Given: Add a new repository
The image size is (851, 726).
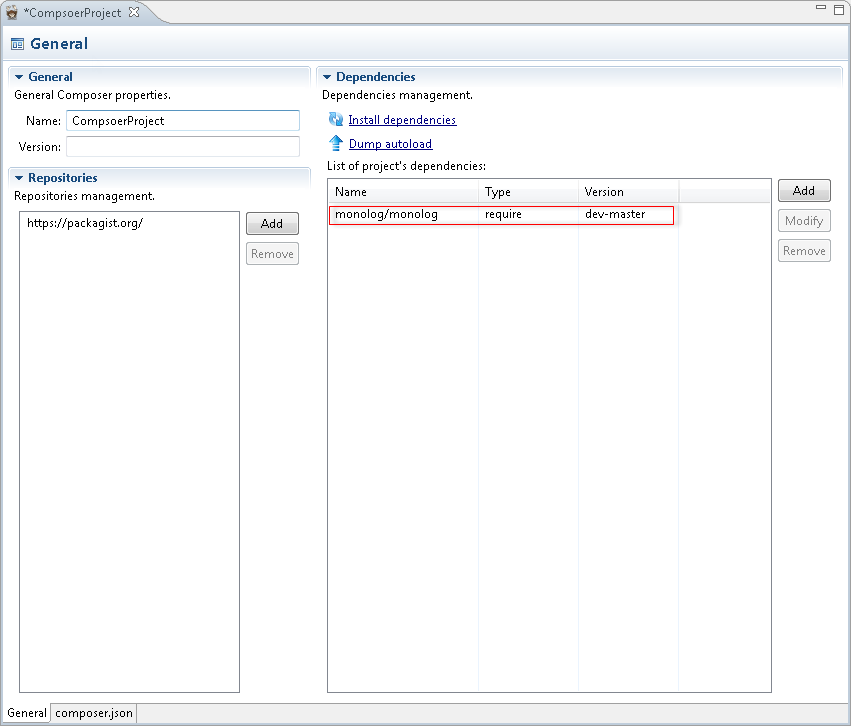Looking at the screenshot, I should coord(272,224).
